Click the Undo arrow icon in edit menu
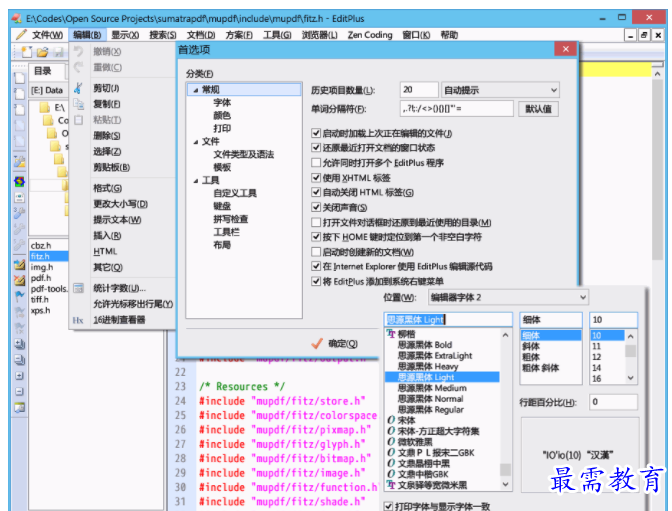 tap(78, 51)
